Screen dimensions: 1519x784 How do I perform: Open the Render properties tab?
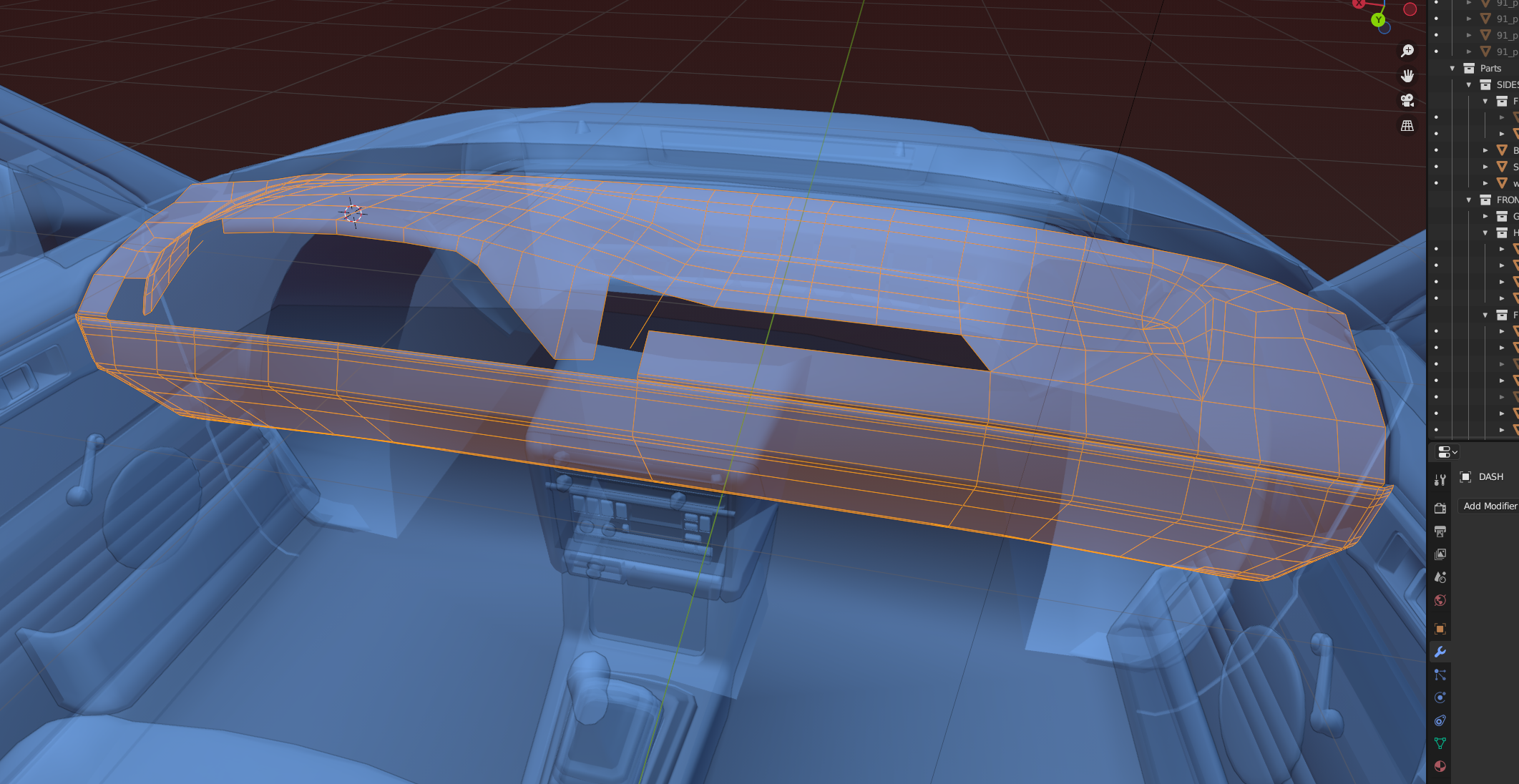point(1440,508)
